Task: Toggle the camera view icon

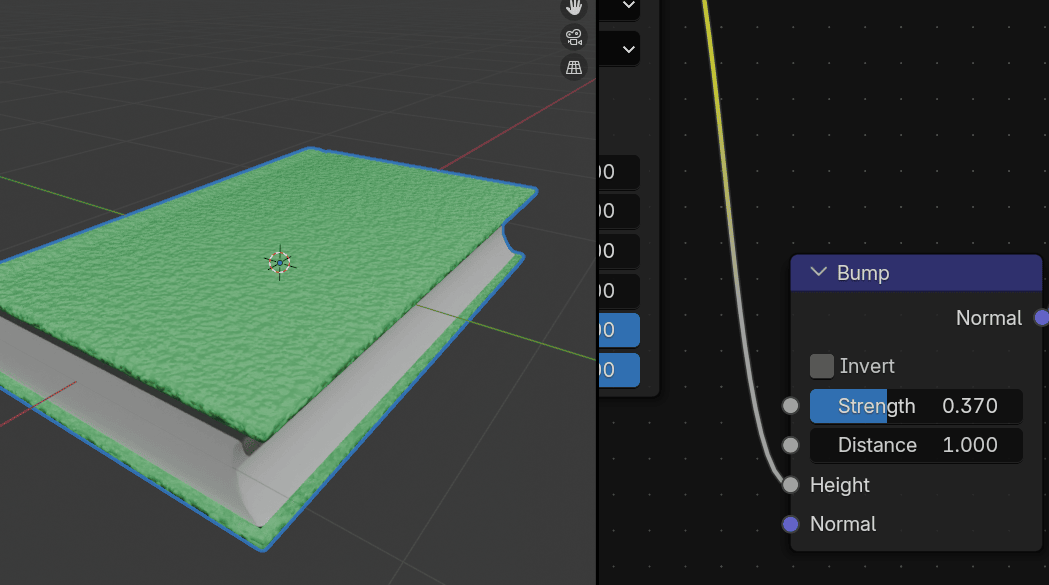Action: 574,38
